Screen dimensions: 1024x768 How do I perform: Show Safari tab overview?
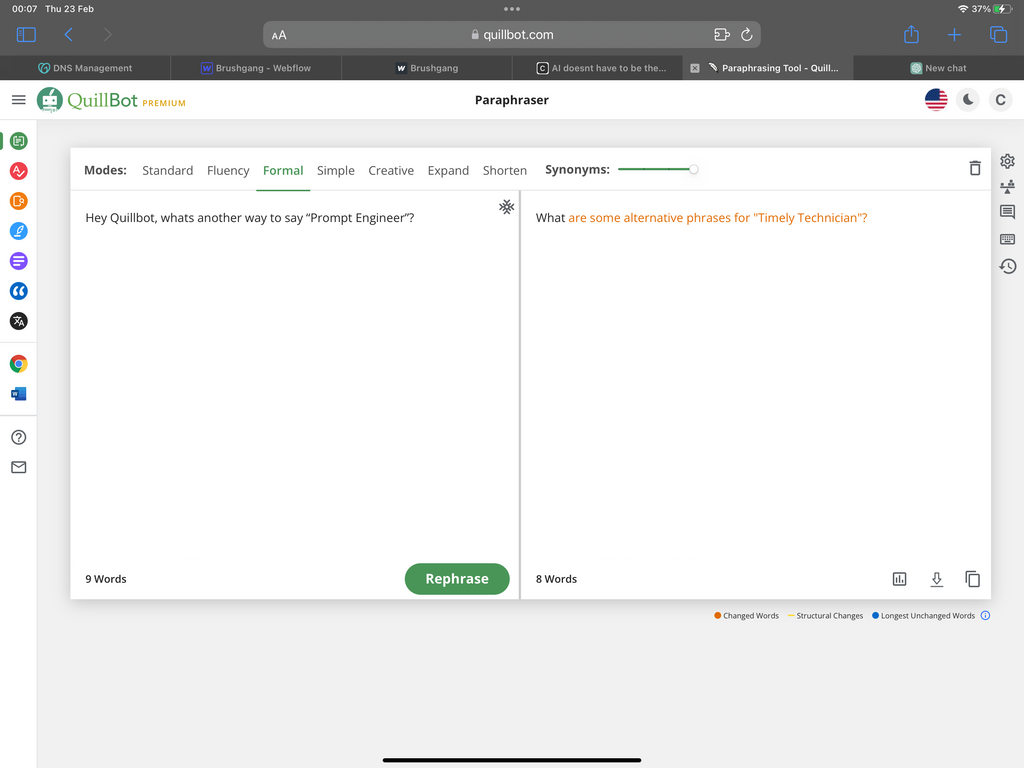pyautogui.click(x=998, y=34)
